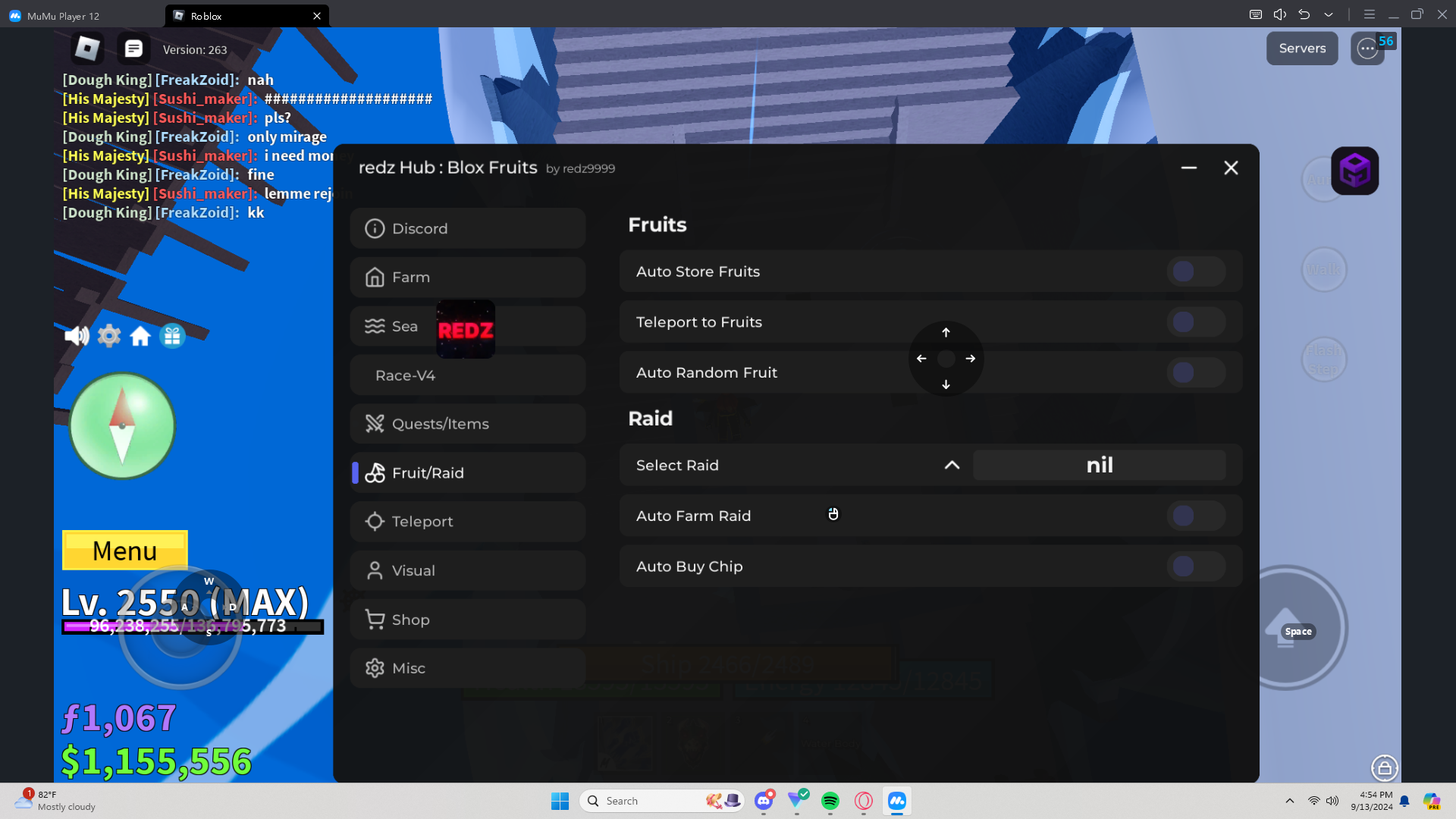Click the backpack lock icon
1456x819 pixels.
tap(1384, 768)
